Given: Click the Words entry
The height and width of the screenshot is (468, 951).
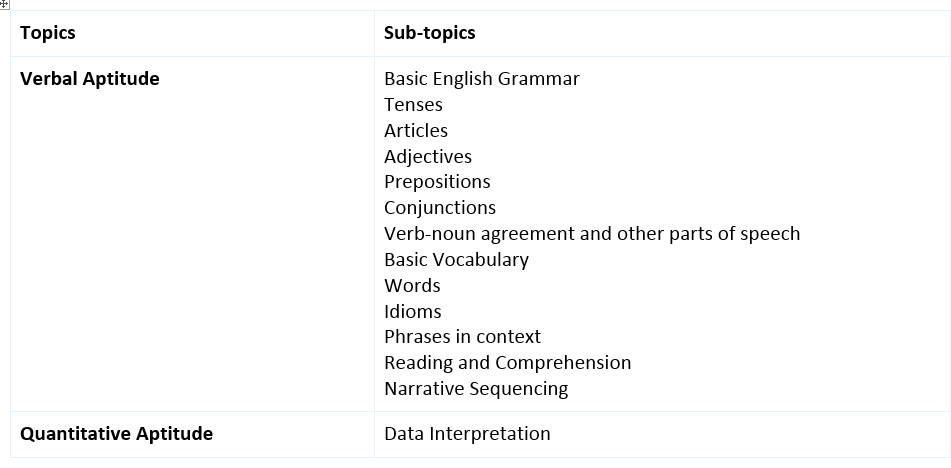Looking at the screenshot, I should (x=412, y=286).
